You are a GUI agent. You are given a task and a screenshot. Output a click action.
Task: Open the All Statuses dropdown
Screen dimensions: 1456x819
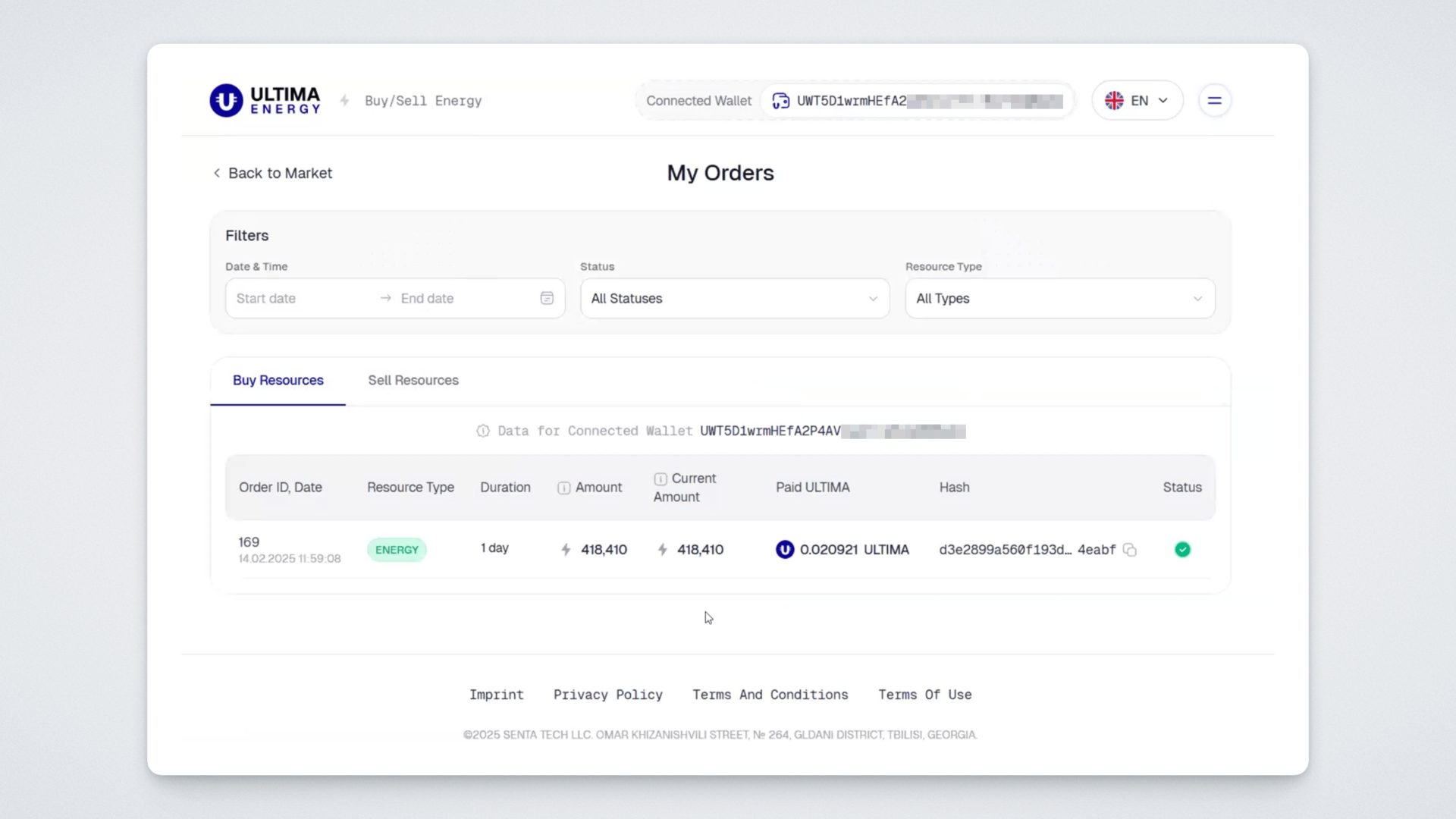[734, 298]
